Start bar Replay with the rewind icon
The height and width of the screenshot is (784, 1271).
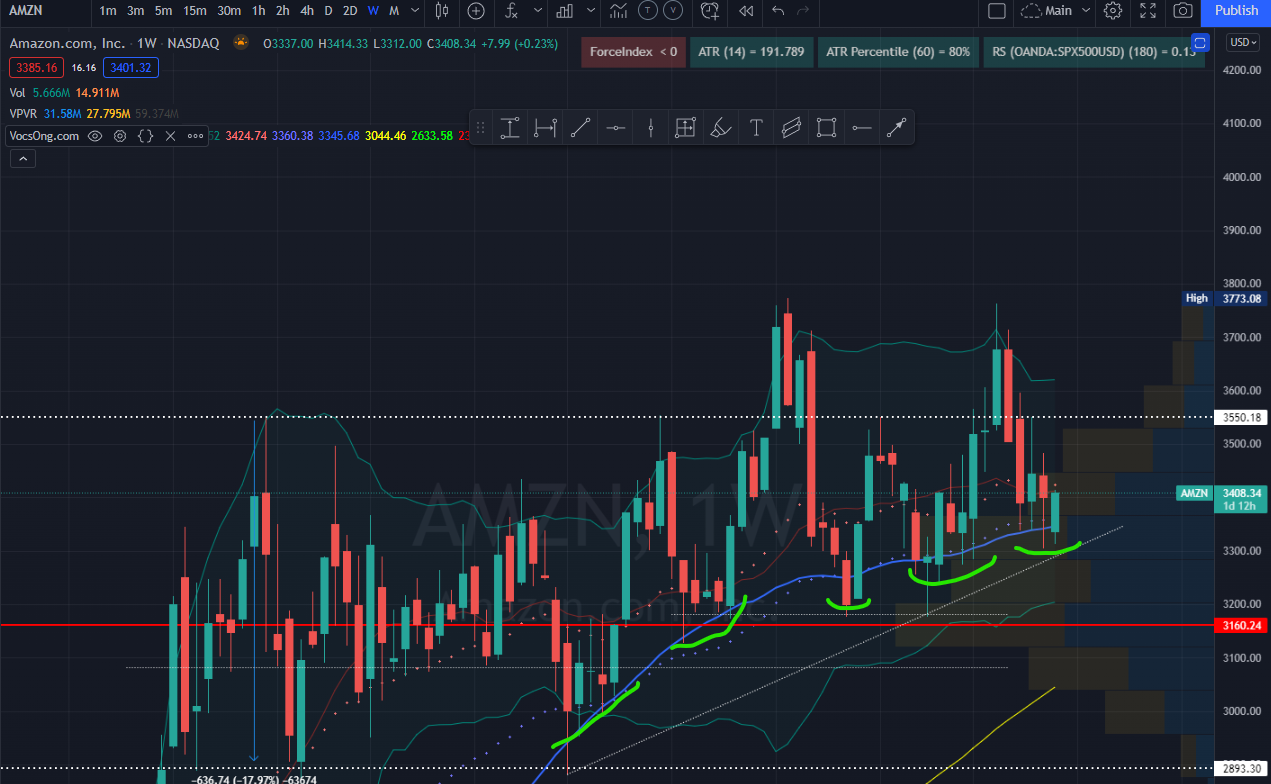coord(745,11)
